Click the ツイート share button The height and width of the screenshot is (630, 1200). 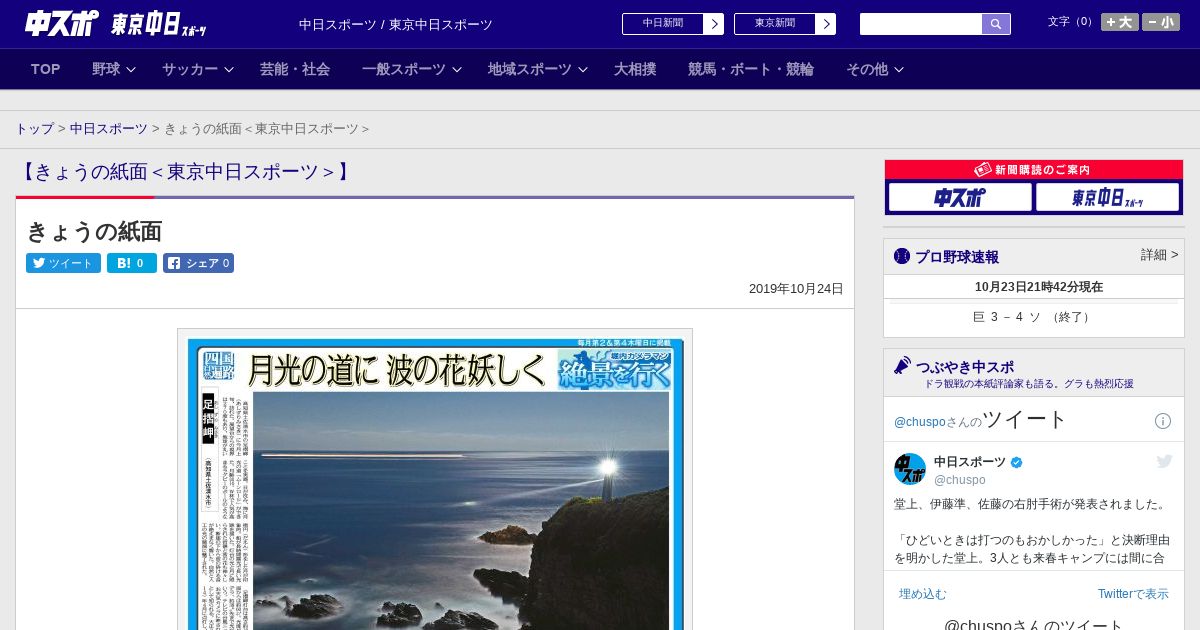pos(63,263)
